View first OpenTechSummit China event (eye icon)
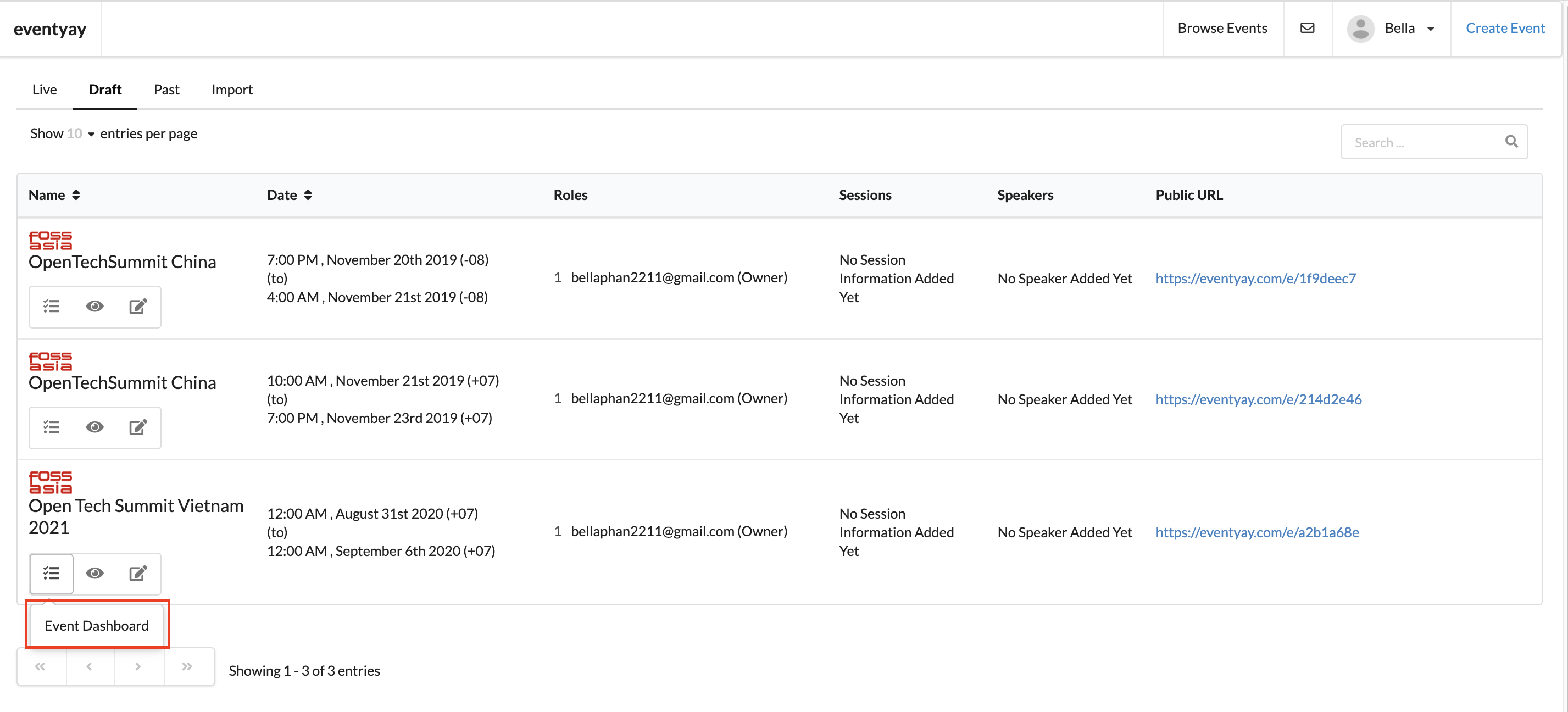This screenshot has width=1568, height=712. click(x=94, y=306)
